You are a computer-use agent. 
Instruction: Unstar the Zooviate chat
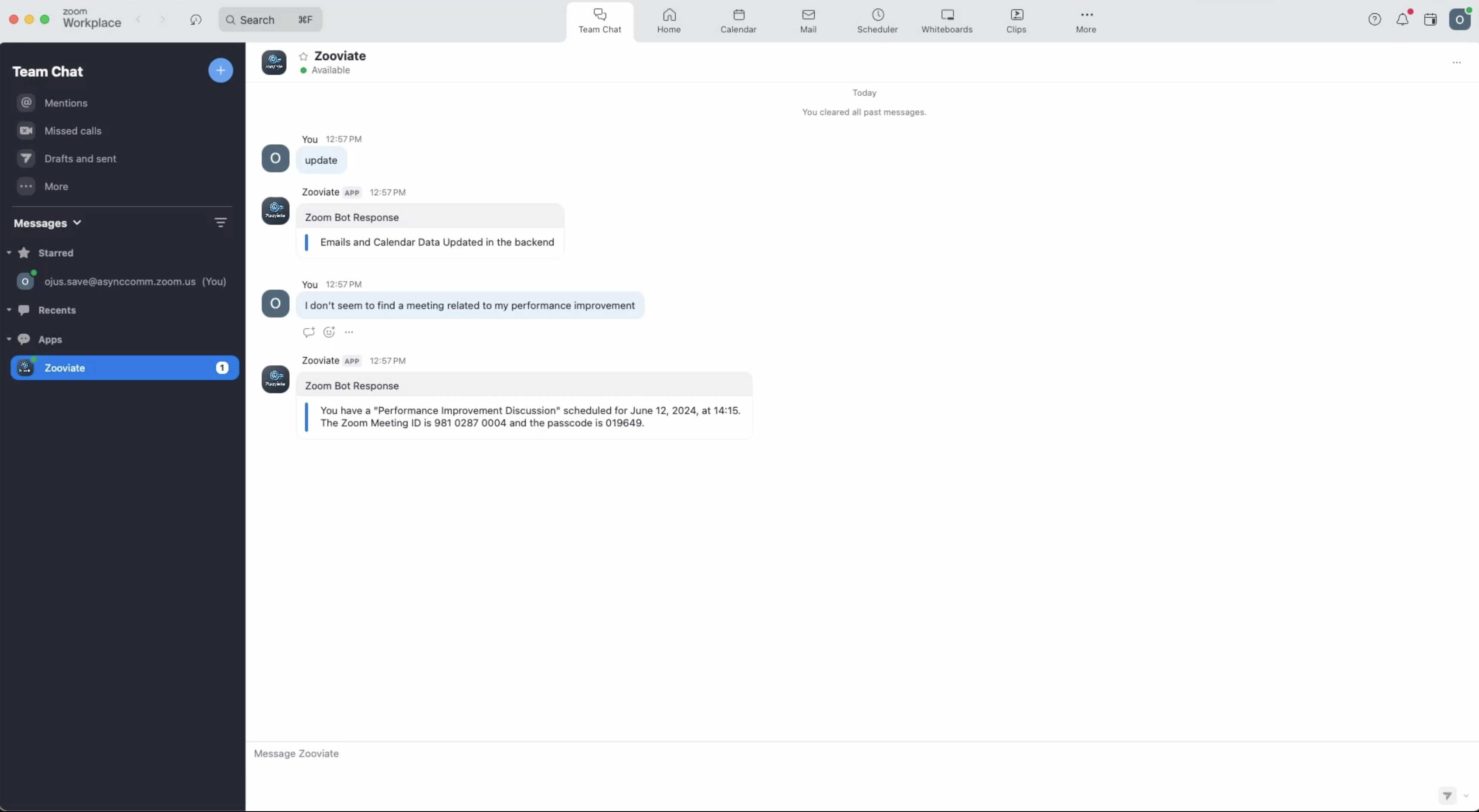coord(303,56)
